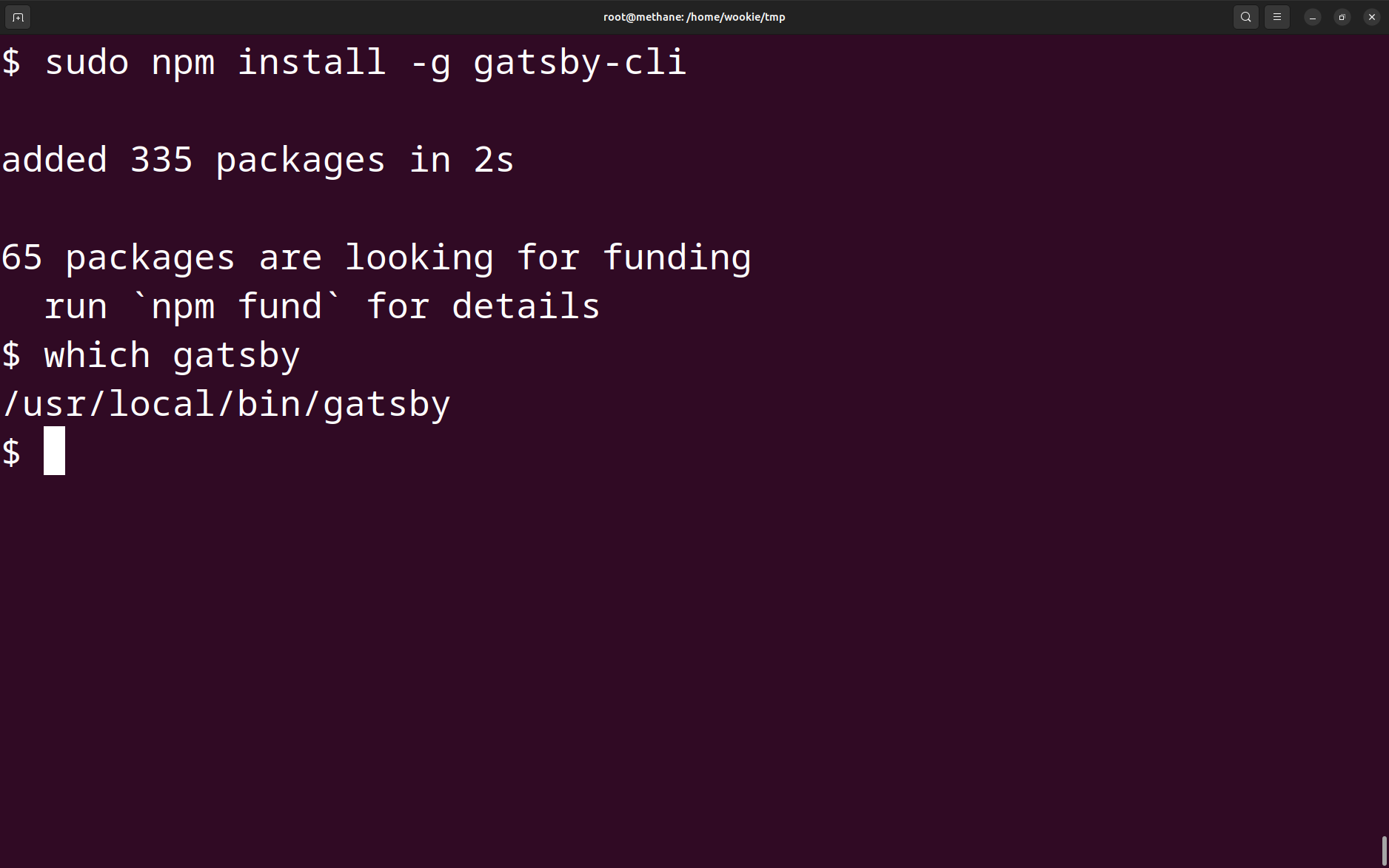Restore the terminal window size
1389x868 pixels.
pyautogui.click(x=1341, y=16)
